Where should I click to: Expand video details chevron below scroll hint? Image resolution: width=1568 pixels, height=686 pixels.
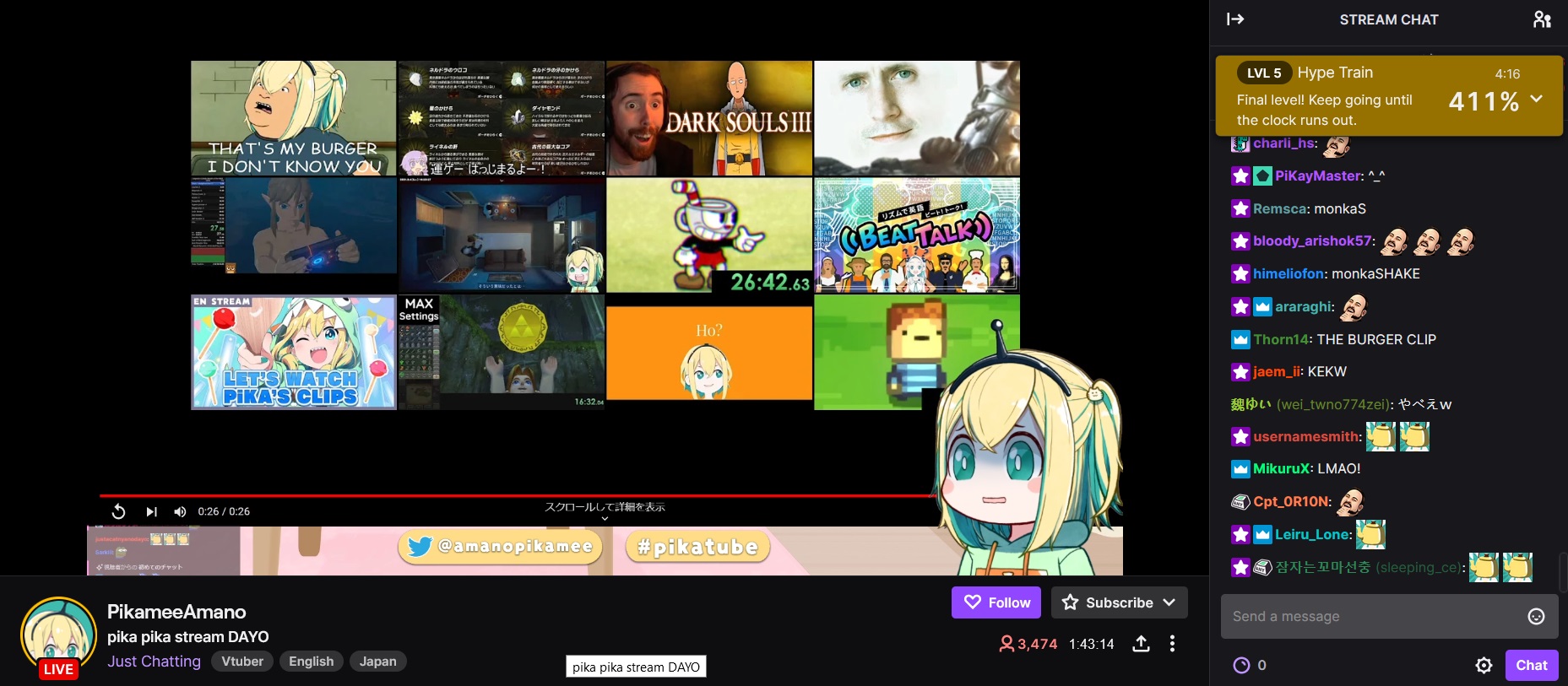(x=605, y=519)
